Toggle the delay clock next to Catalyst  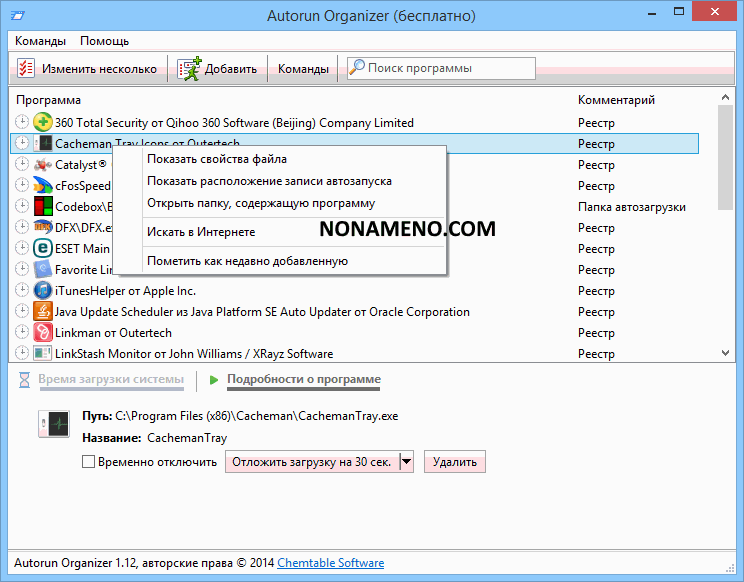[x=23, y=165]
